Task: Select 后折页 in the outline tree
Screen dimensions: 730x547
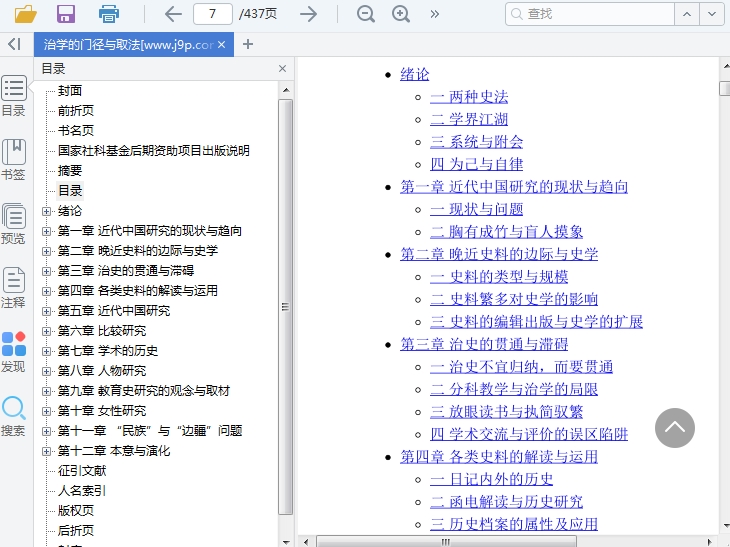Action: coord(76,531)
